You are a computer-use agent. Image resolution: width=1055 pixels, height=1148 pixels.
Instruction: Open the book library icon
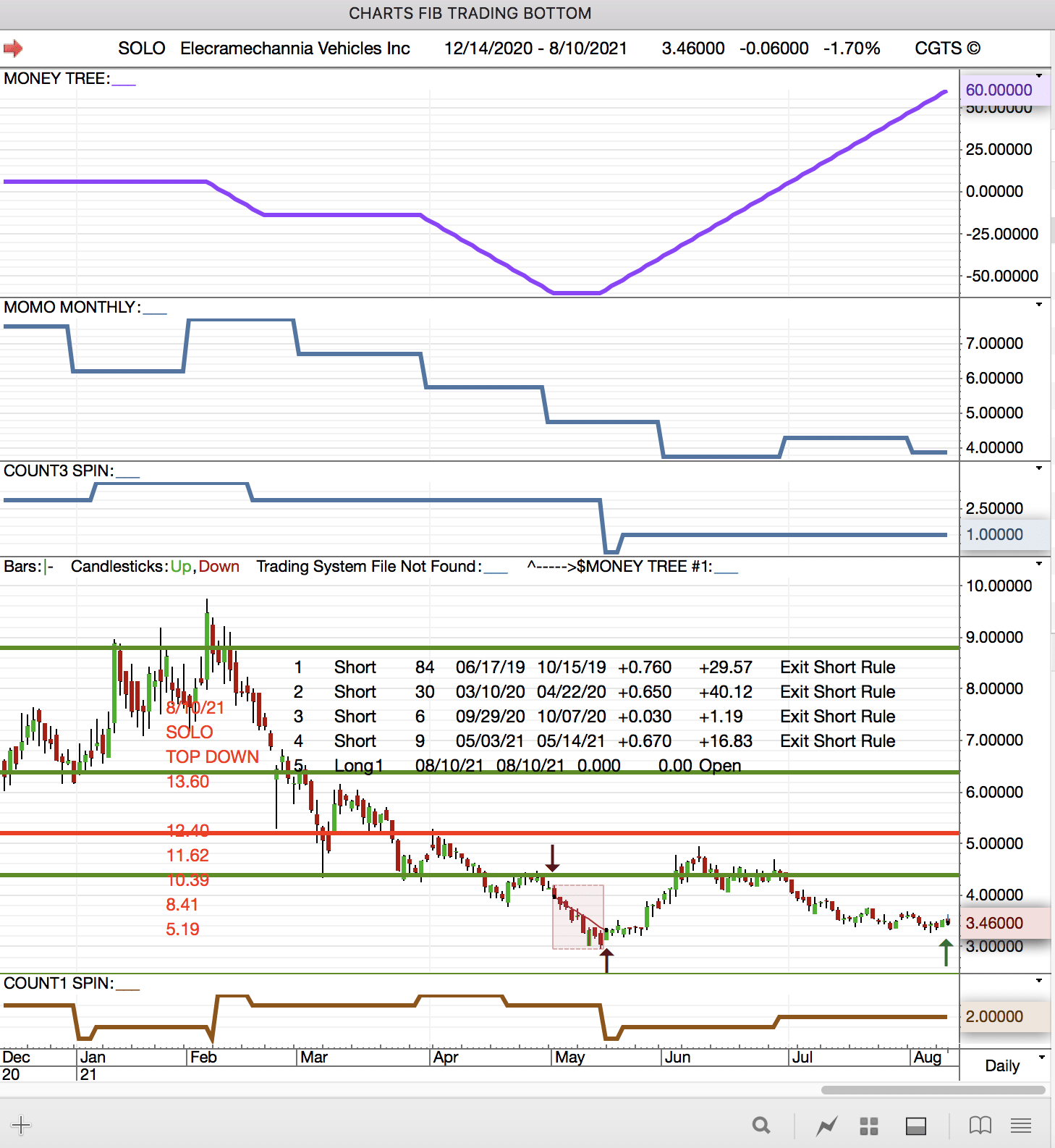(980, 1125)
